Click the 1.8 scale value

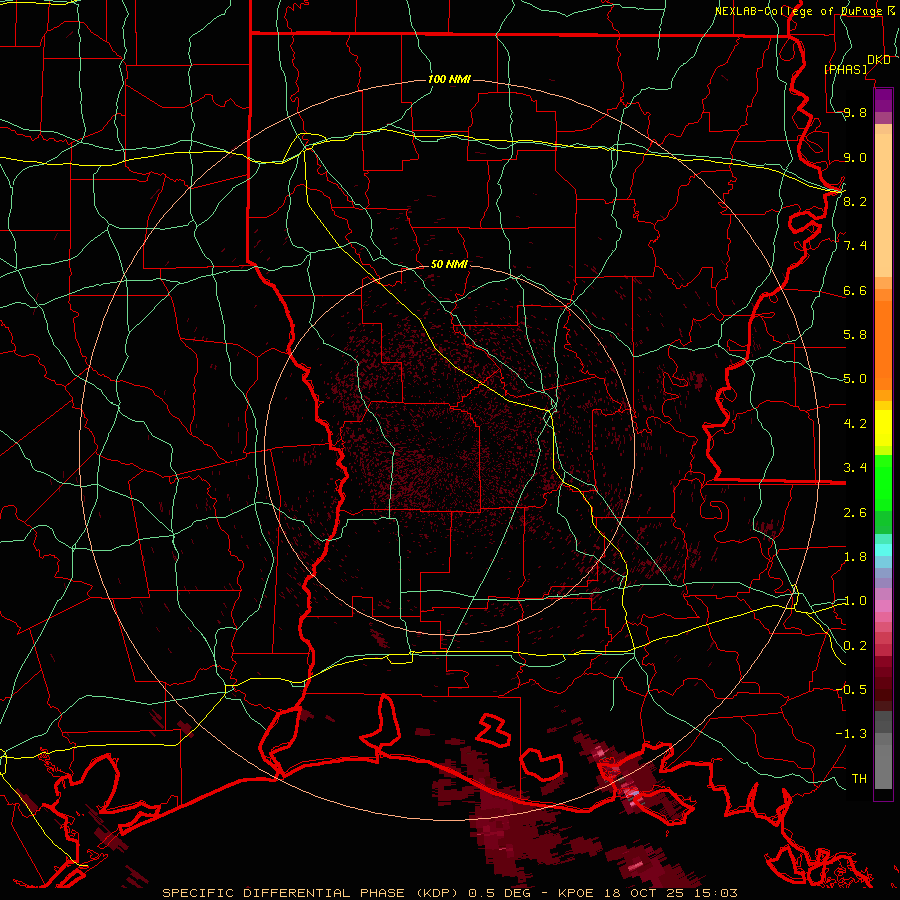[855, 557]
